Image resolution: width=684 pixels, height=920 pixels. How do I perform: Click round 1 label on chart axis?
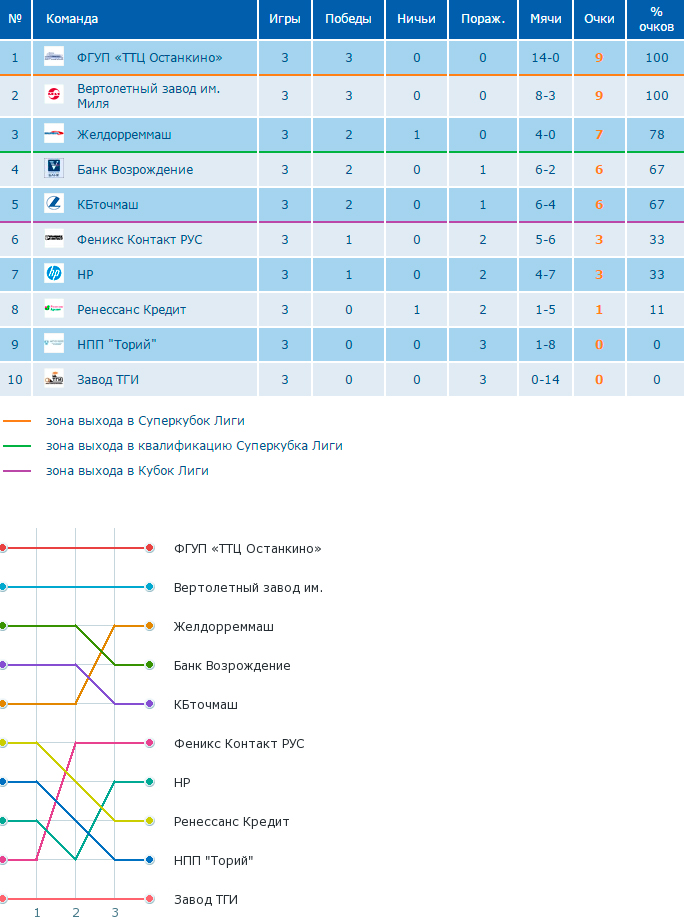tap(36, 912)
